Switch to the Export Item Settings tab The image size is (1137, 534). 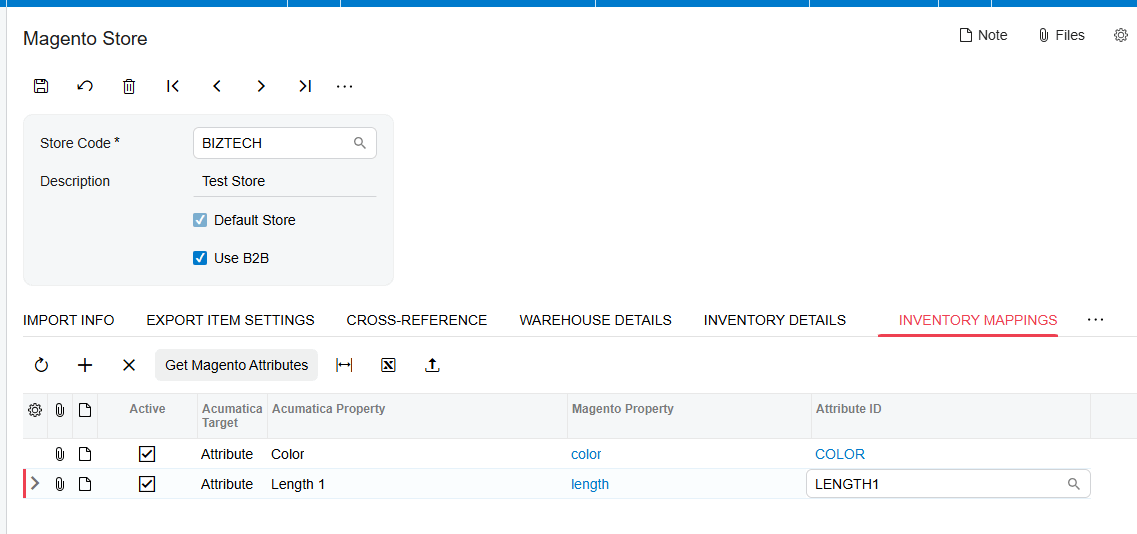click(x=231, y=320)
